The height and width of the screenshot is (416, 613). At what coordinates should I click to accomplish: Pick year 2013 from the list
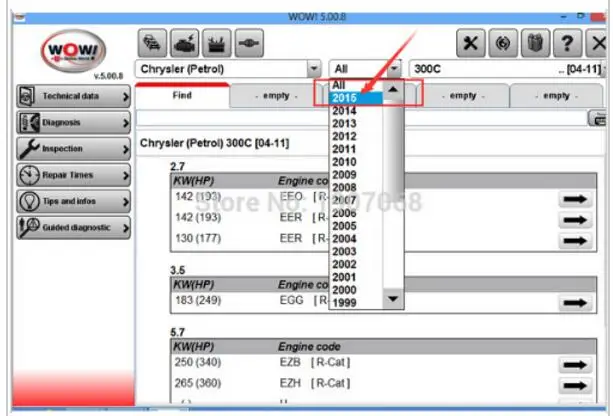[356, 124]
